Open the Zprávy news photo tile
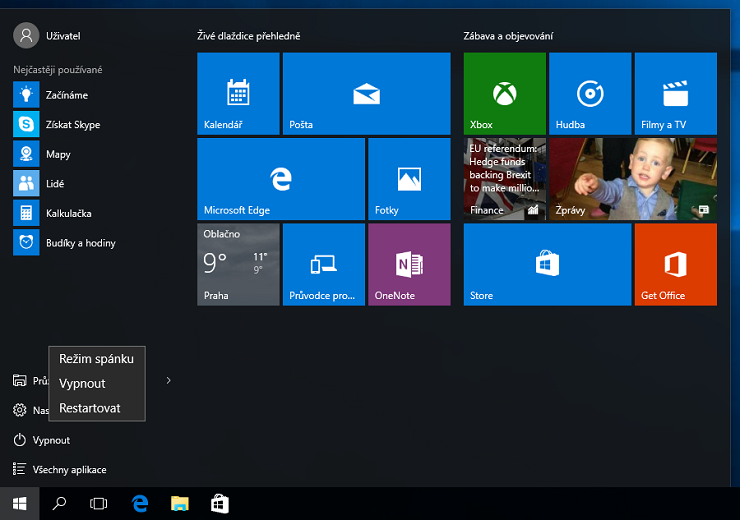740x520 pixels. click(x=632, y=179)
